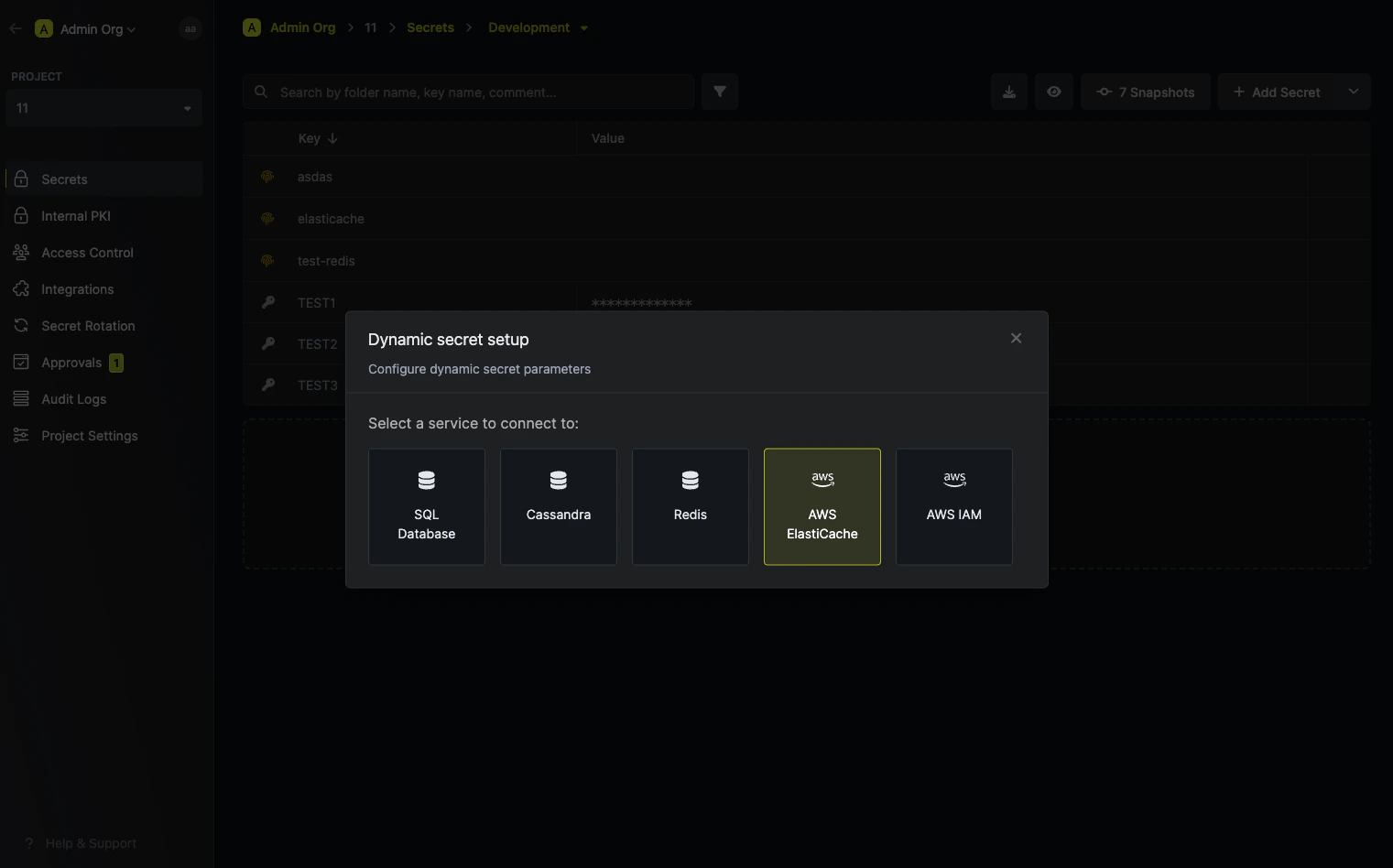Click the Value column header
Image resolution: width=1393 pixels, height=868 pixels.
click(x=608, y=138)
